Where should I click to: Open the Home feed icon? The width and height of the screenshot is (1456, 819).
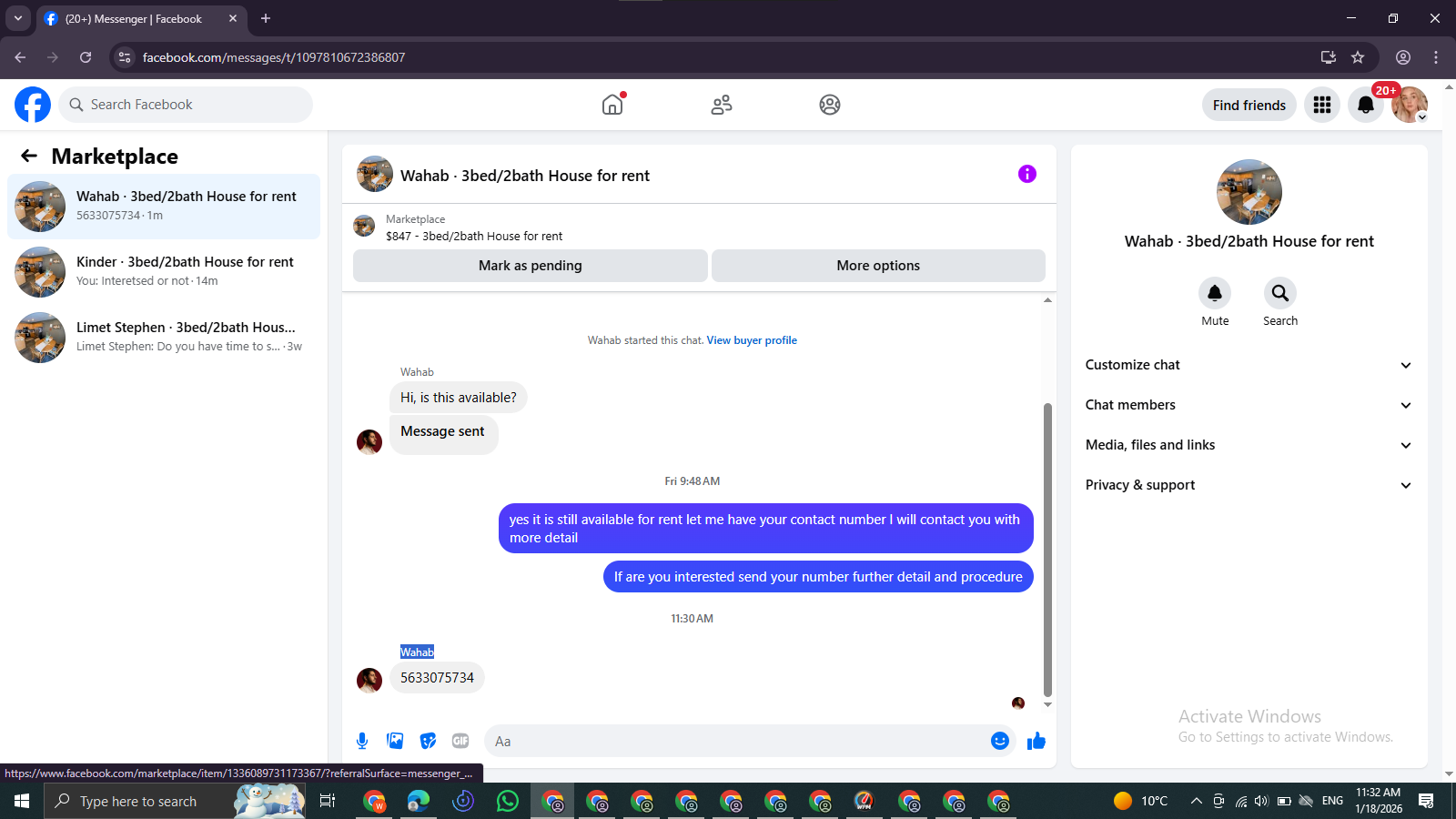(612, 105)
